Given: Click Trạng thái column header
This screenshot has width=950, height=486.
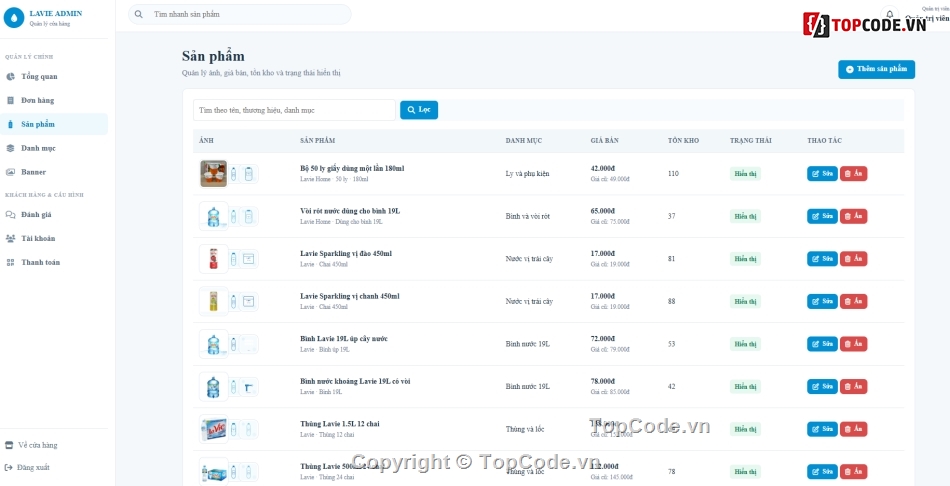Looking at the screenshot, I should point(751,141).
